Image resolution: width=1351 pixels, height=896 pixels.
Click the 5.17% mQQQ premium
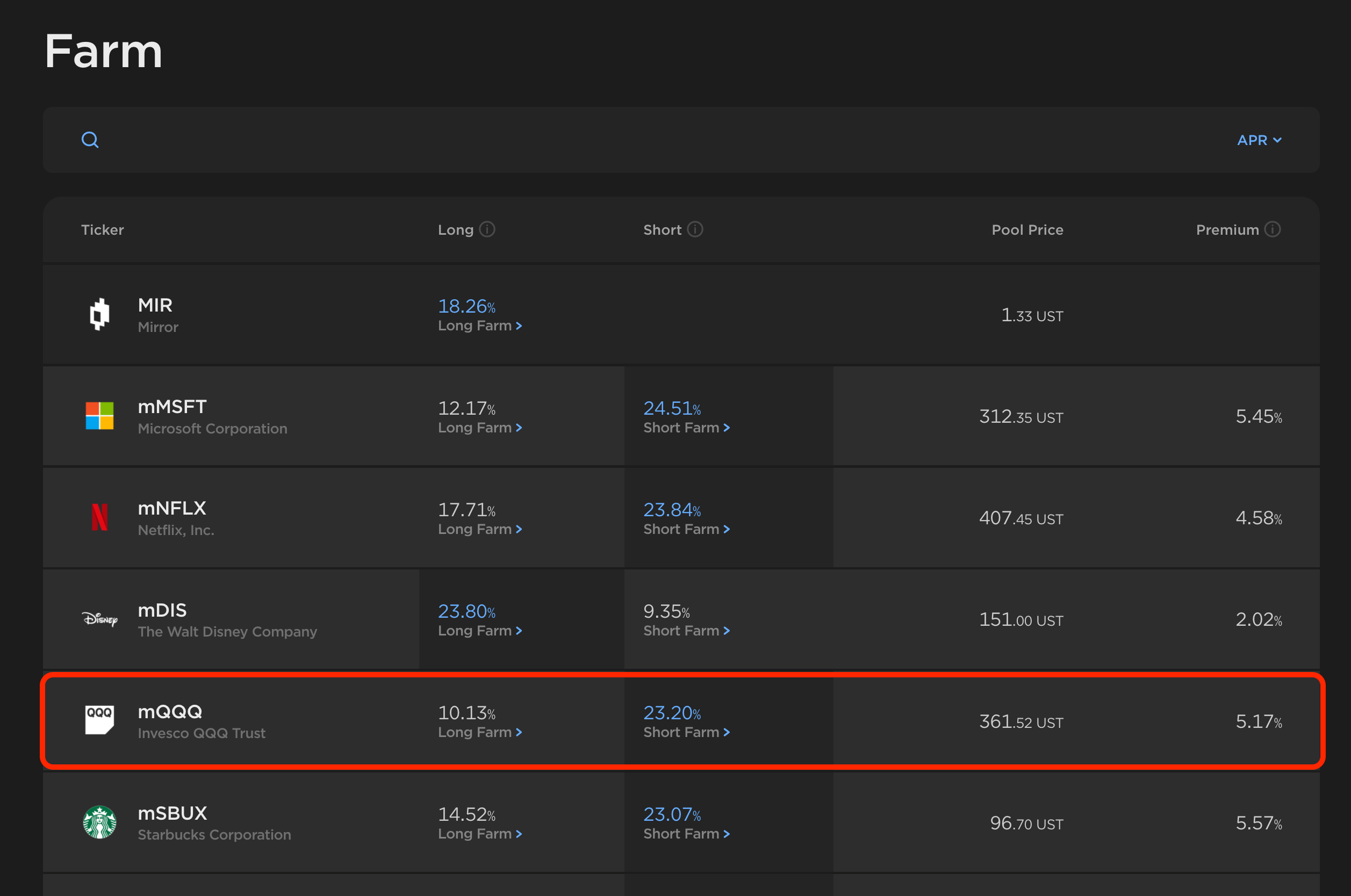pyautogui.click(x=1259, y=722)
